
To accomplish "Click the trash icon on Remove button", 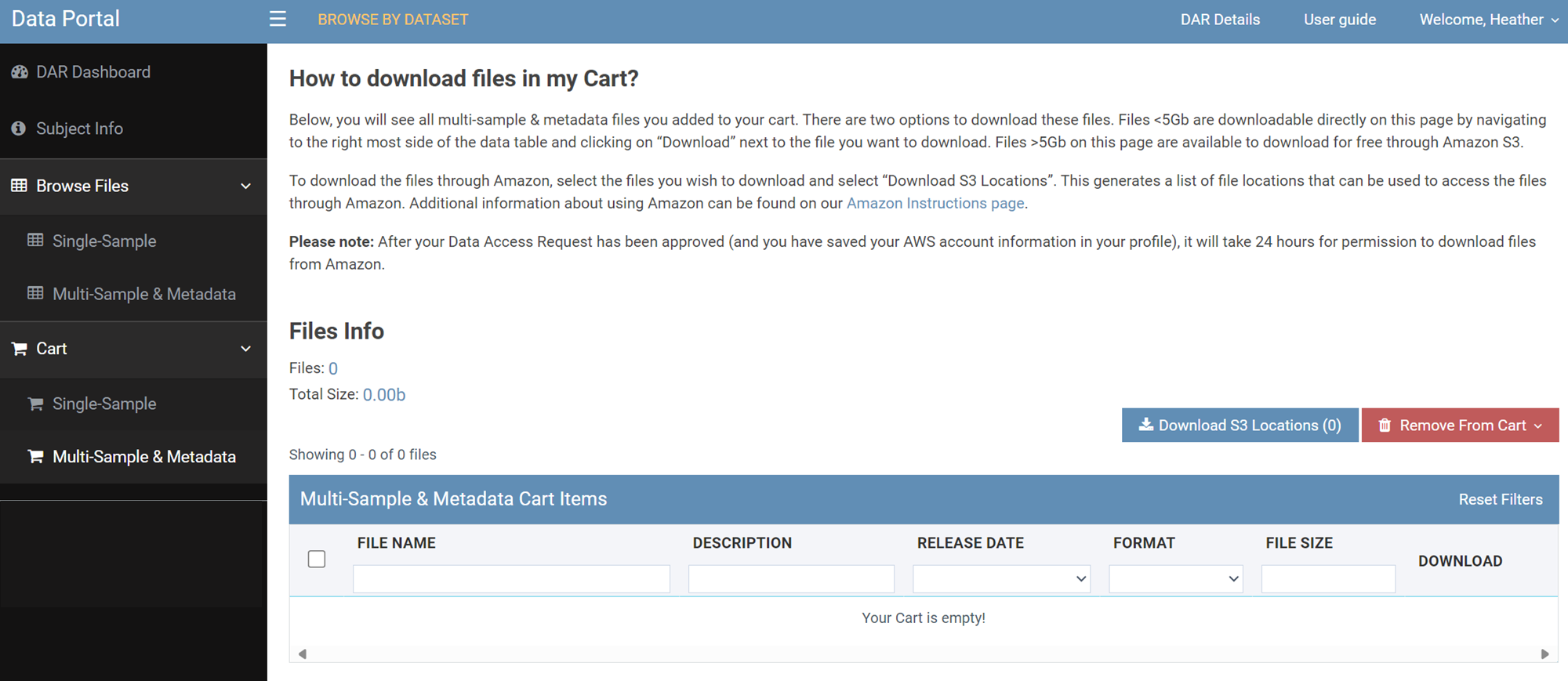I will point(1385,426).
